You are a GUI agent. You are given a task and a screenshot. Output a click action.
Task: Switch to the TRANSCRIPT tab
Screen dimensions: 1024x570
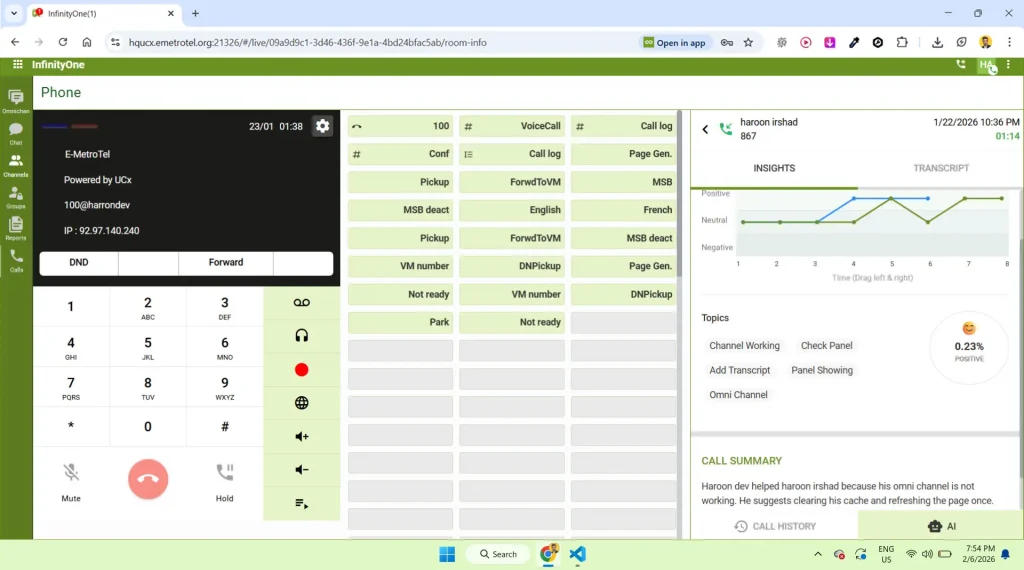(940, 168)
